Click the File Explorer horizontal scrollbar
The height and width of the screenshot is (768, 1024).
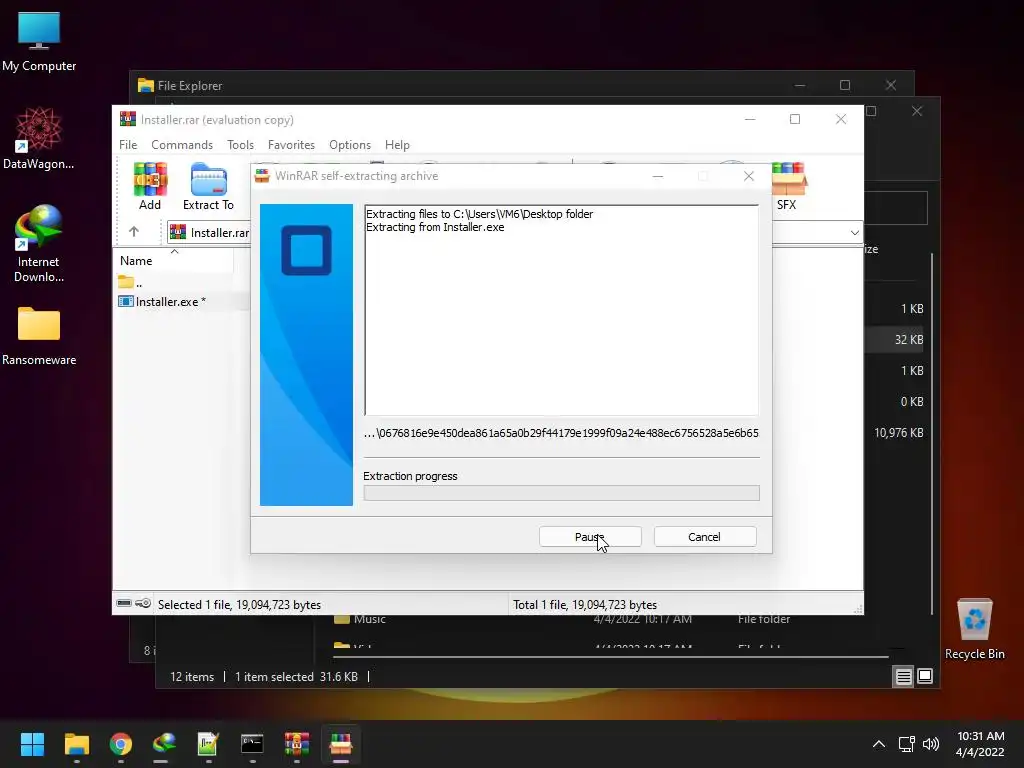pyautogui.click(x=611, y=656)
